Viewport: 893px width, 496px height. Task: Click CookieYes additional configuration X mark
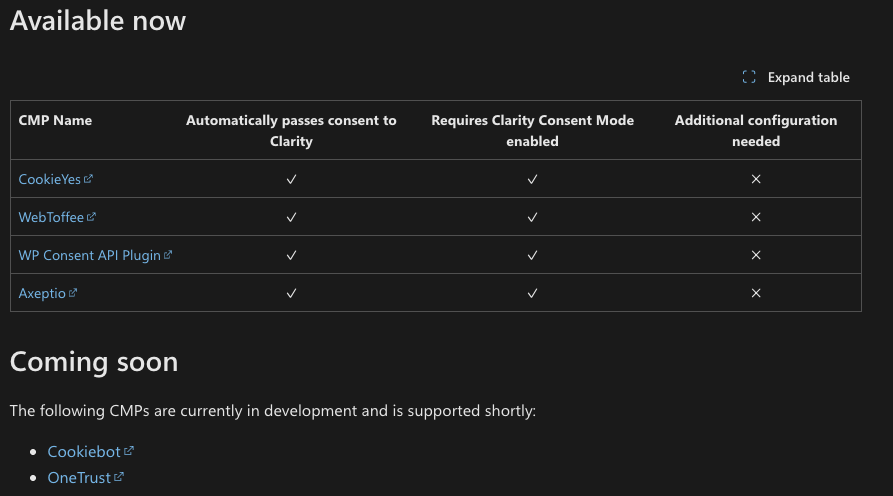tap(756, 179)
